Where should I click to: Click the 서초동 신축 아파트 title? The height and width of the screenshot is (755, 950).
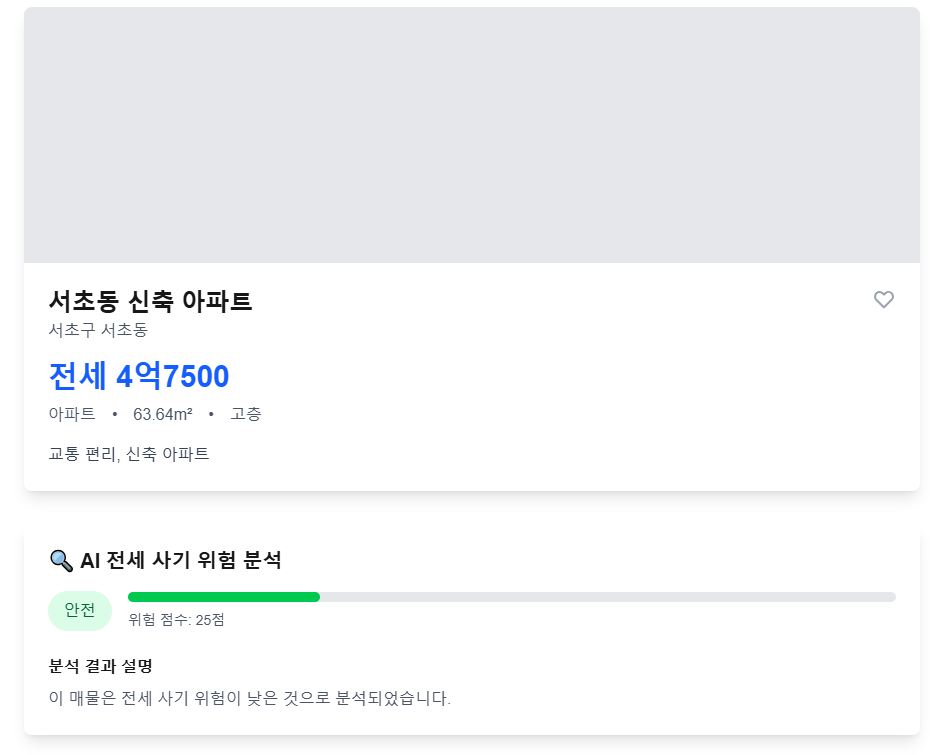pyautogui.click(x=150, y=300)
